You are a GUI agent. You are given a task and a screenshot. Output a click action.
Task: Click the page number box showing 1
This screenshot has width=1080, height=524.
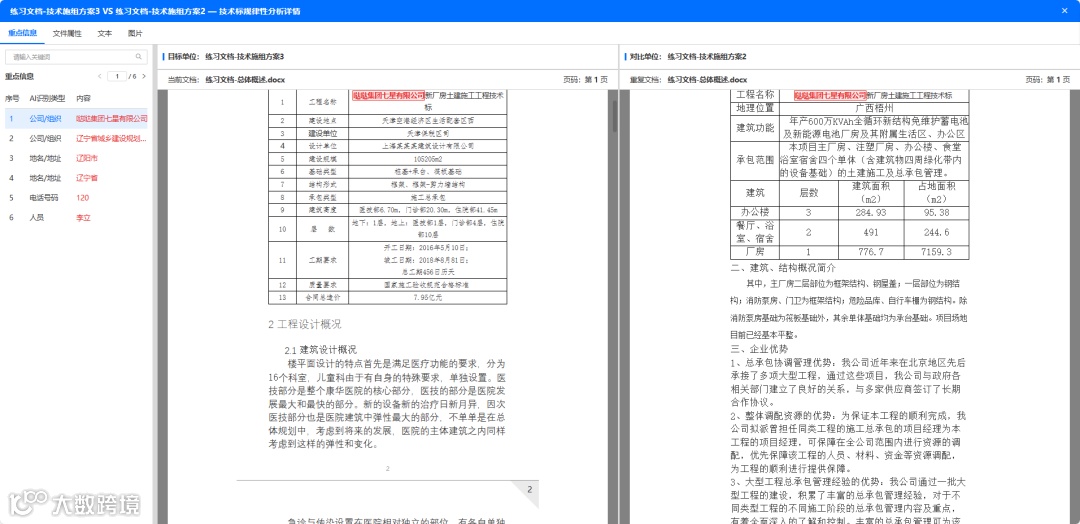117,76
